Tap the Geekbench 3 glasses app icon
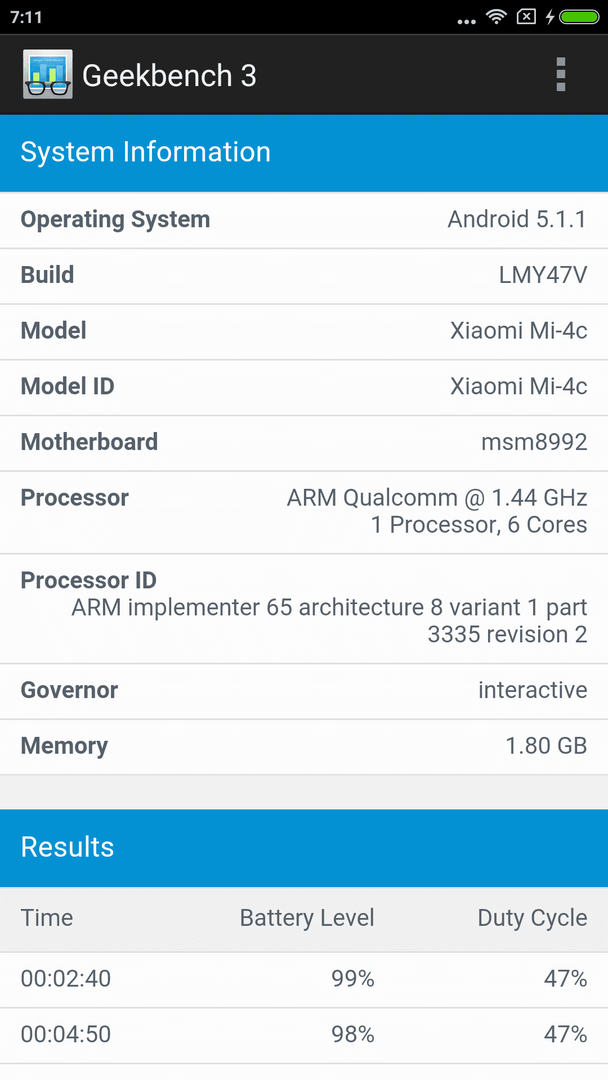Screen dimensions: 608x1080 (48, 74)
